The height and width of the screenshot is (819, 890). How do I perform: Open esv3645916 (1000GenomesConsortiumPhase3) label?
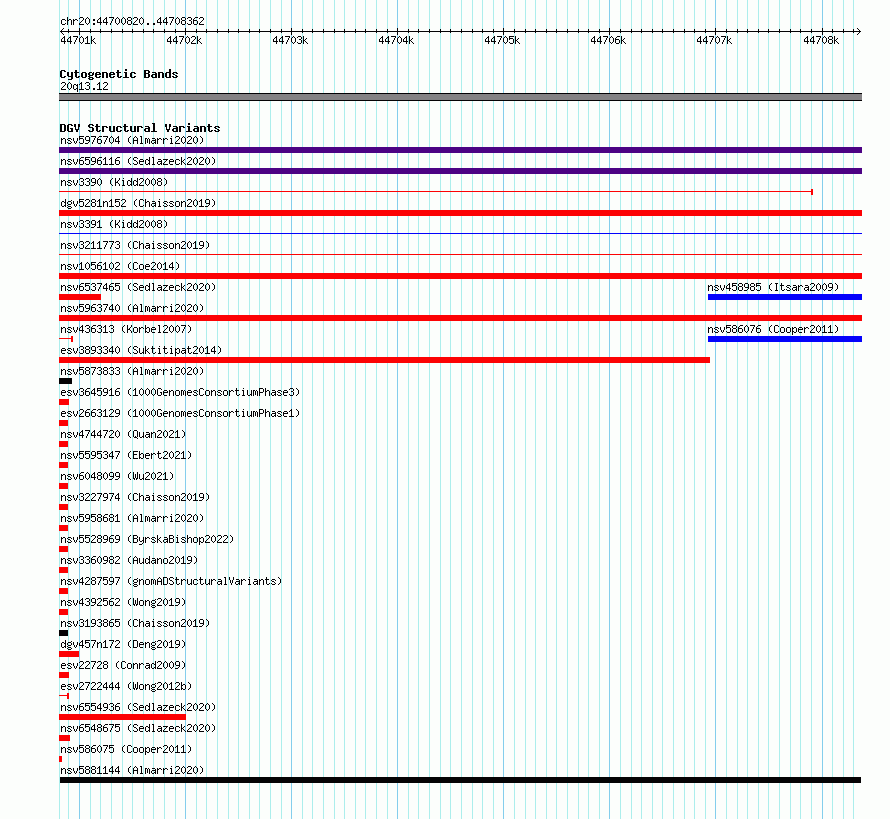coord(180,392)
